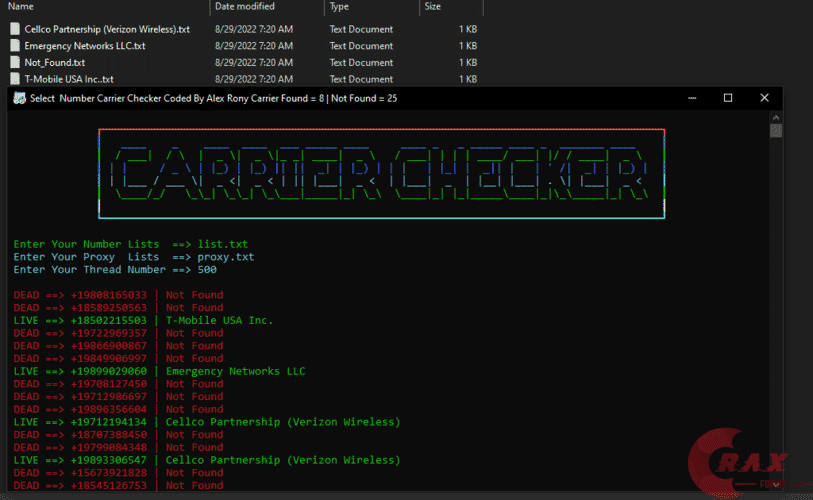Click the DEAD line with number +19808165033
The height and width of the screenshot is (500, 813).
[x=118, y=295]
